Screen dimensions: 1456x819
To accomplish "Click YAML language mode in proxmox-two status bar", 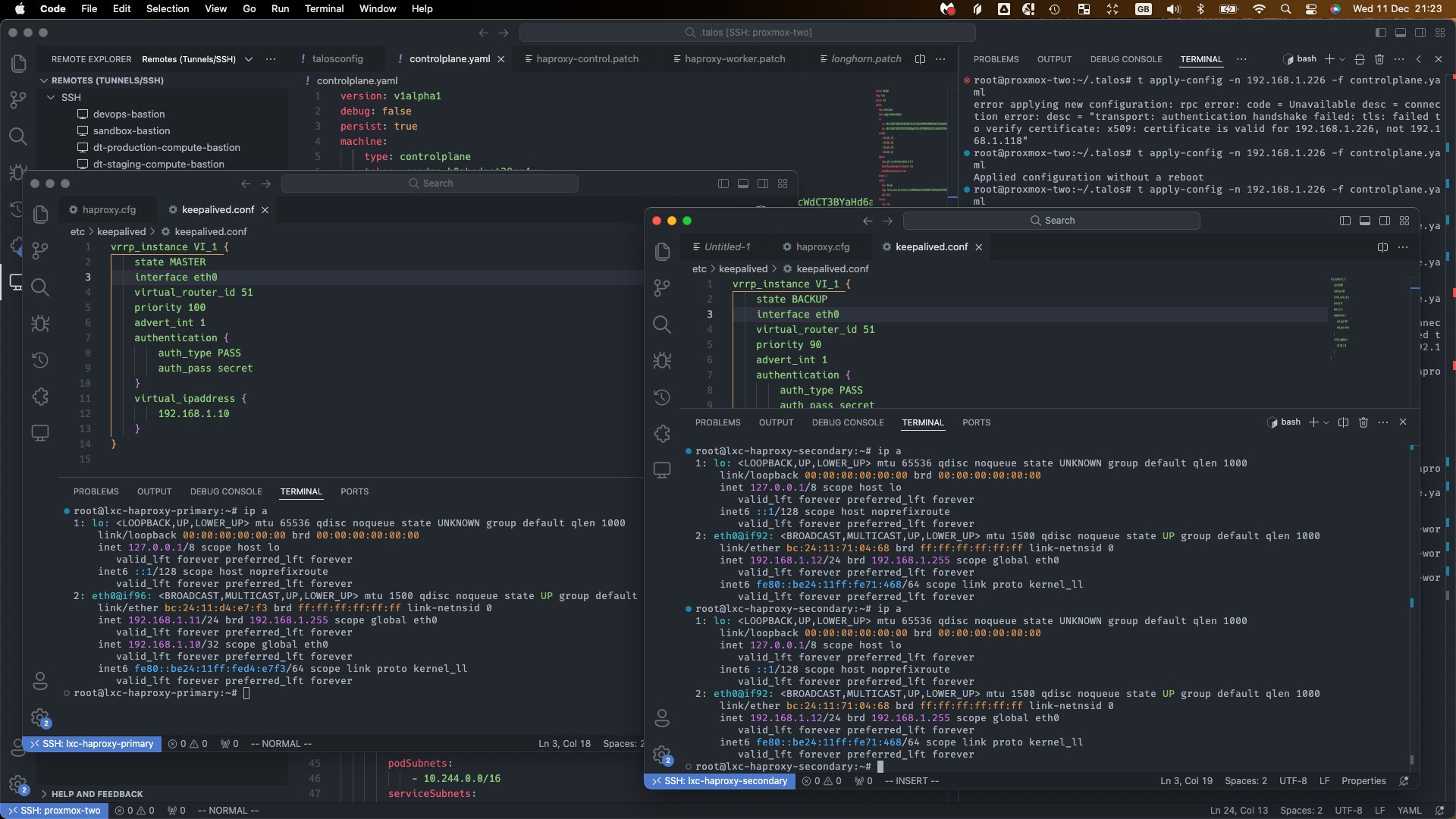I will pyautogui.click(x=1409, y=811).
